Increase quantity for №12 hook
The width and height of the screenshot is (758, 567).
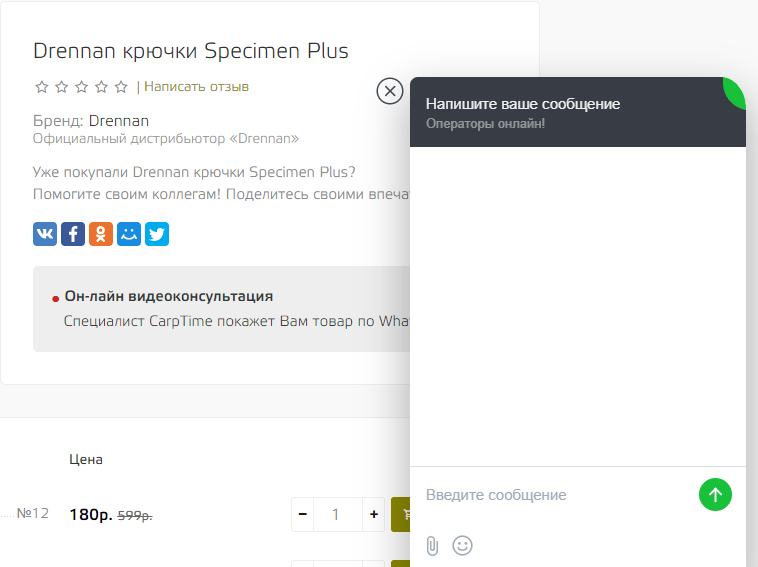(x=374, y=514)
